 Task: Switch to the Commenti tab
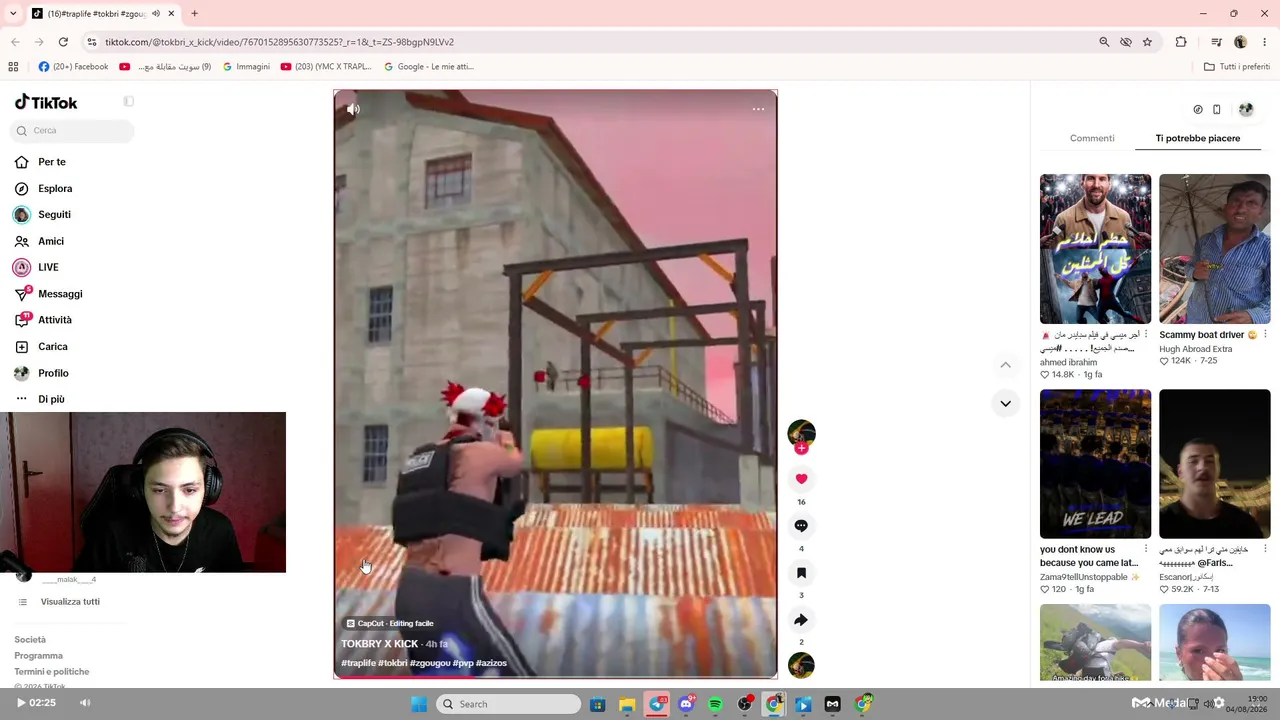point(1092,138)
